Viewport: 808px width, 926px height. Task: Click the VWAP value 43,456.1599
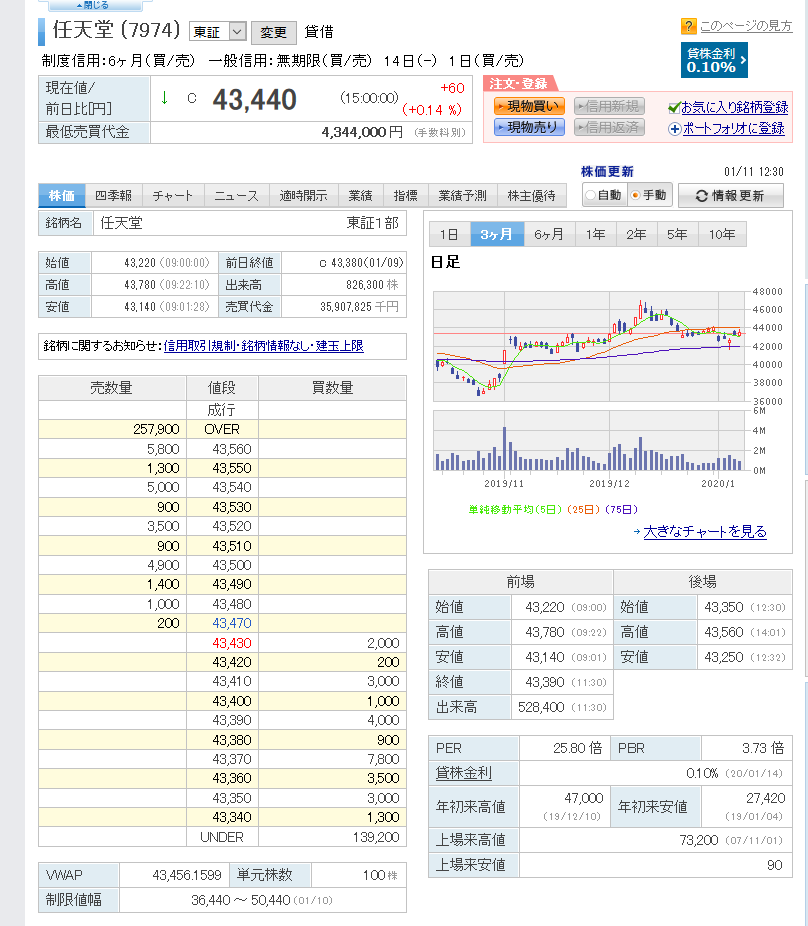pyautogui.click(x=187, y=875)
